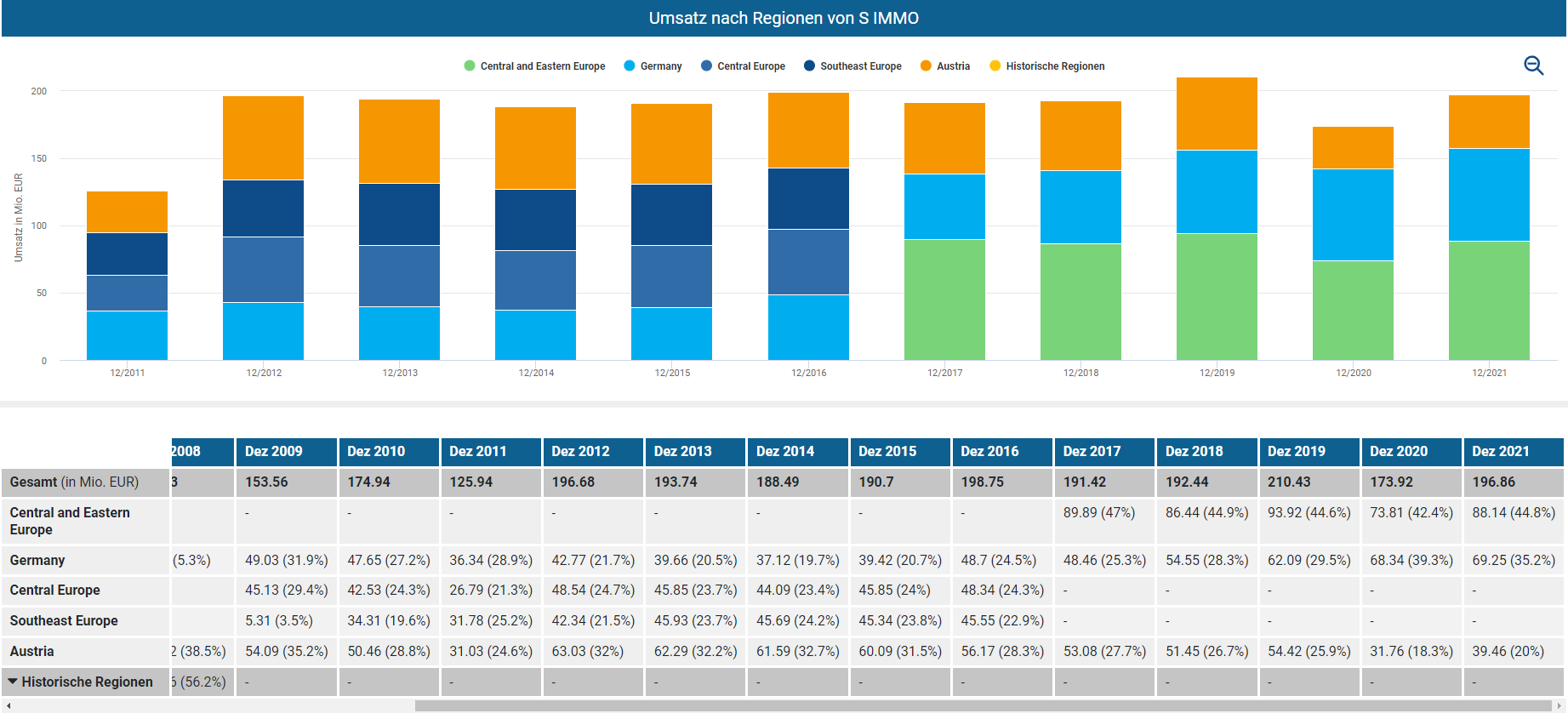1568x719 pixels.
Task: Select the Dez 2009 column header
Action: click(x=274, y=452)
